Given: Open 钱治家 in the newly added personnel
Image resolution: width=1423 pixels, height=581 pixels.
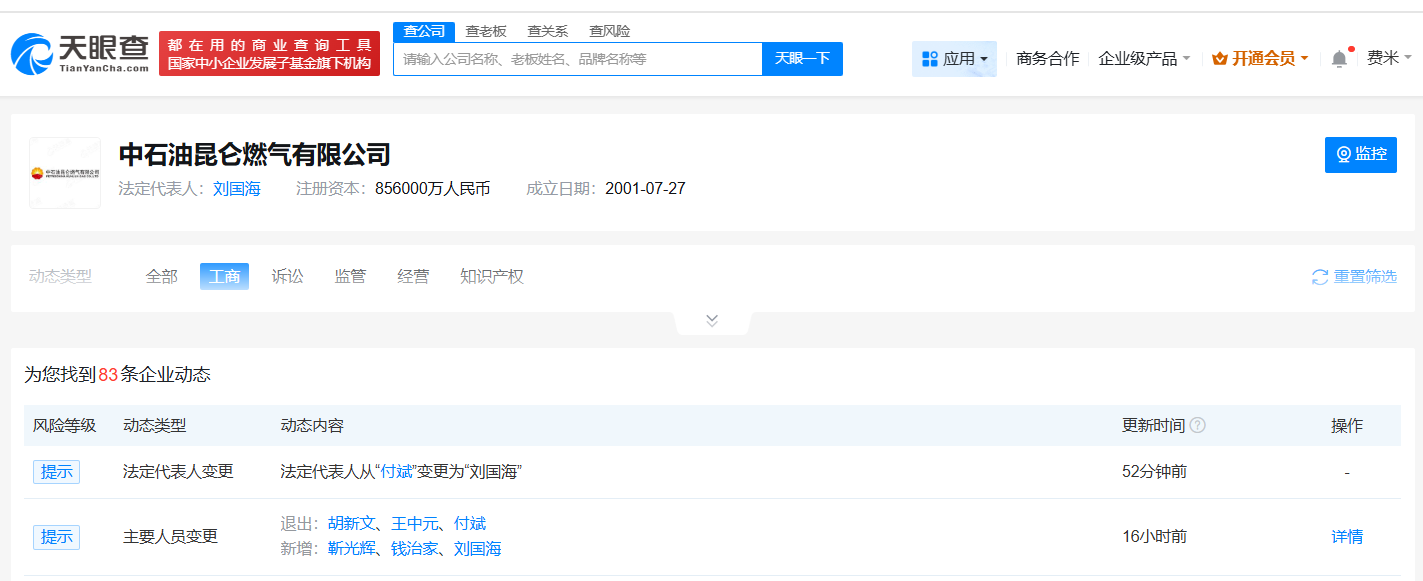Looking at the screenshot, I should tap(415, 548).
